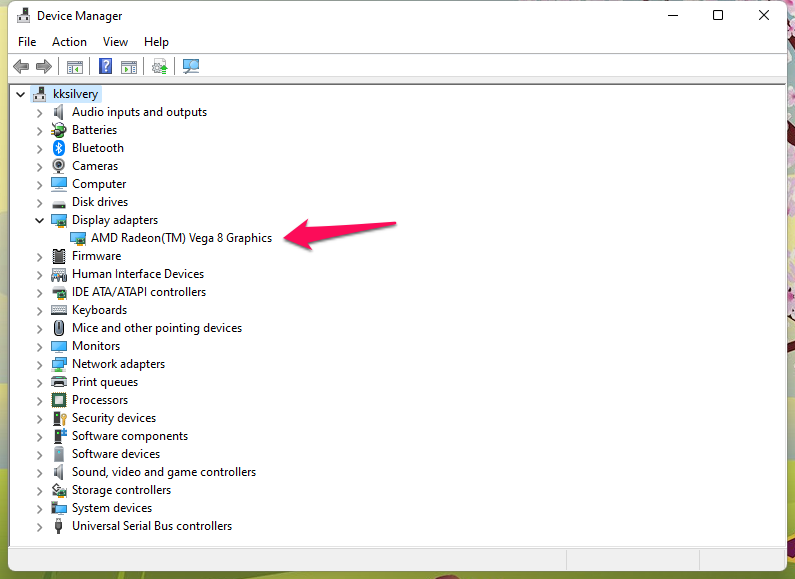Click the kksilvery computer root icon
The height and width of the screenshot is (579, 795).
click(x=39, y=94)
